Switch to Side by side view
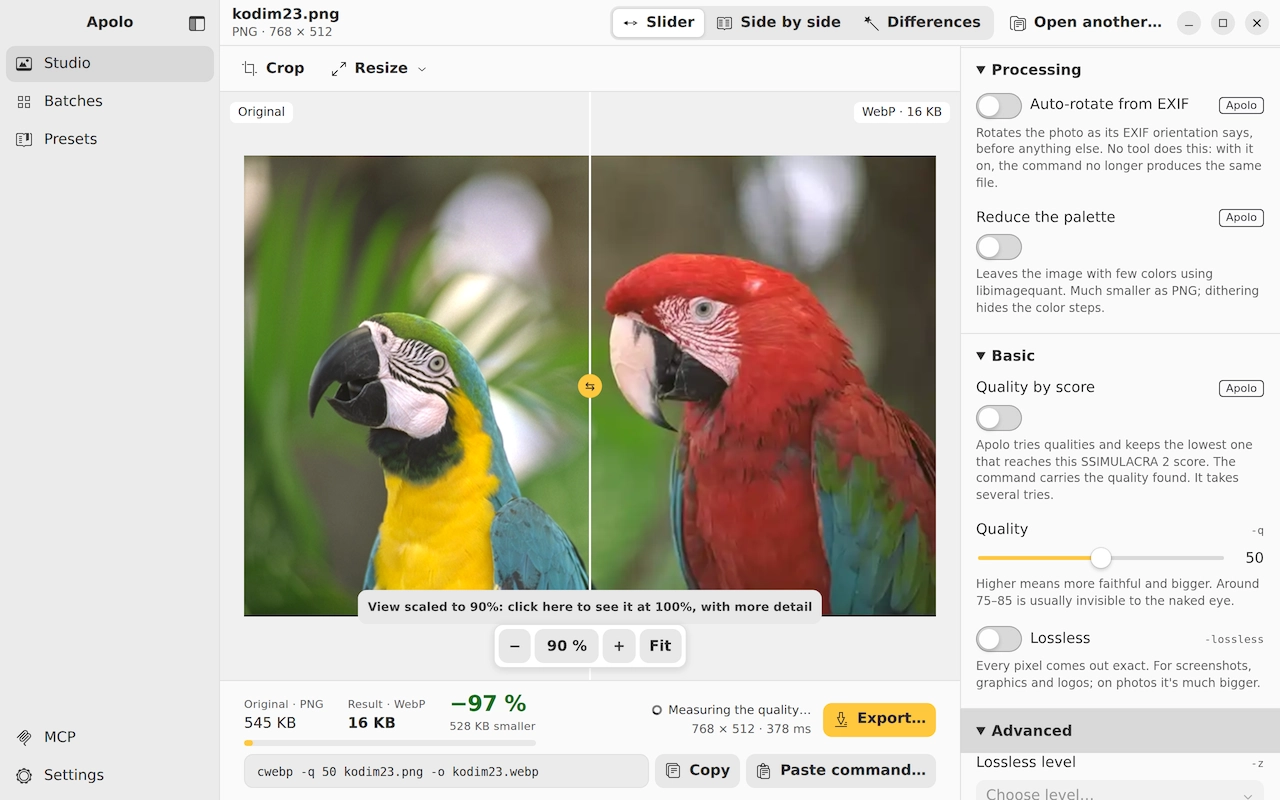The image size is (1280, 800). pyautogui.click(x=779, y=23)
